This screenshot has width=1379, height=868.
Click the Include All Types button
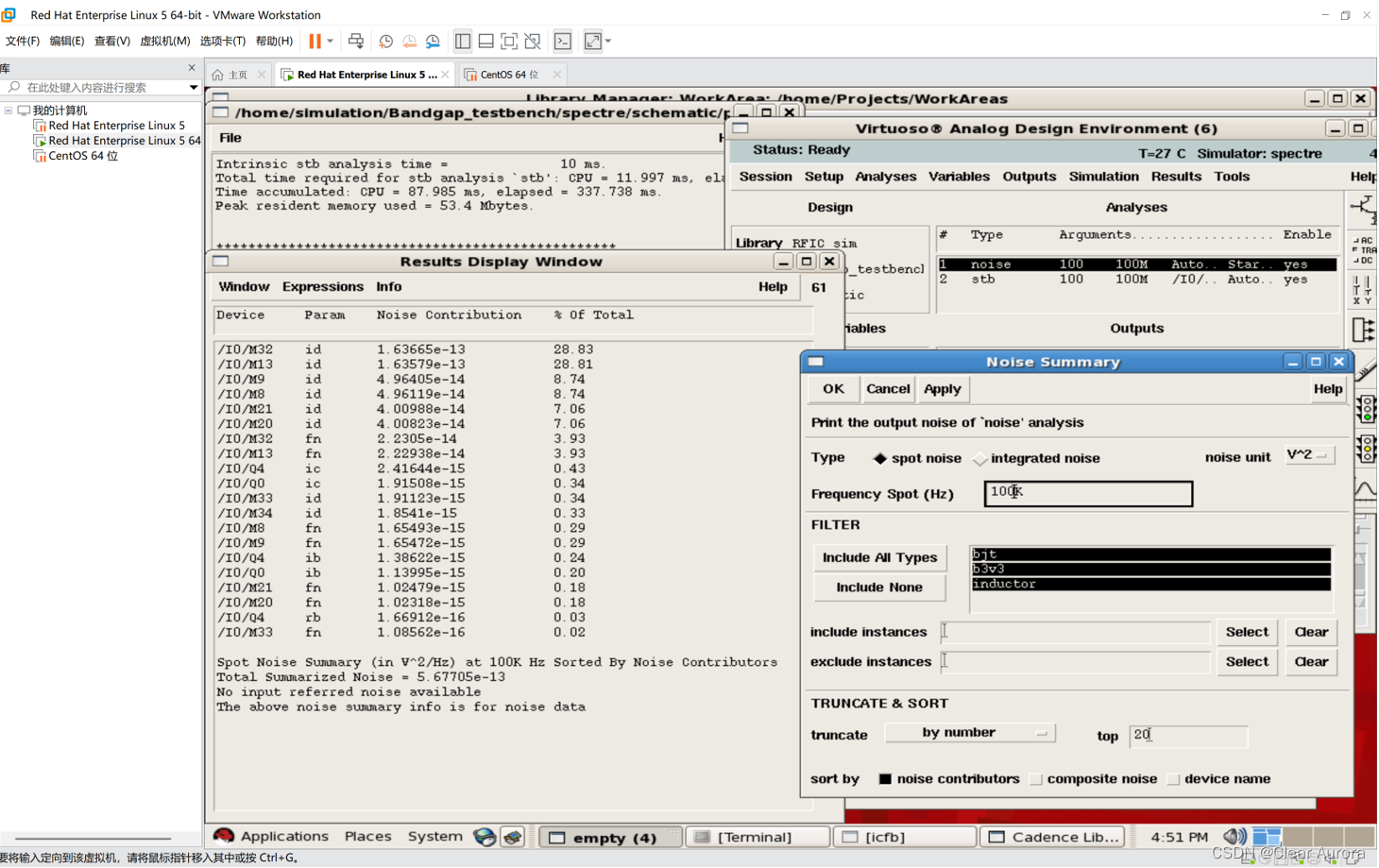point(879,557)
